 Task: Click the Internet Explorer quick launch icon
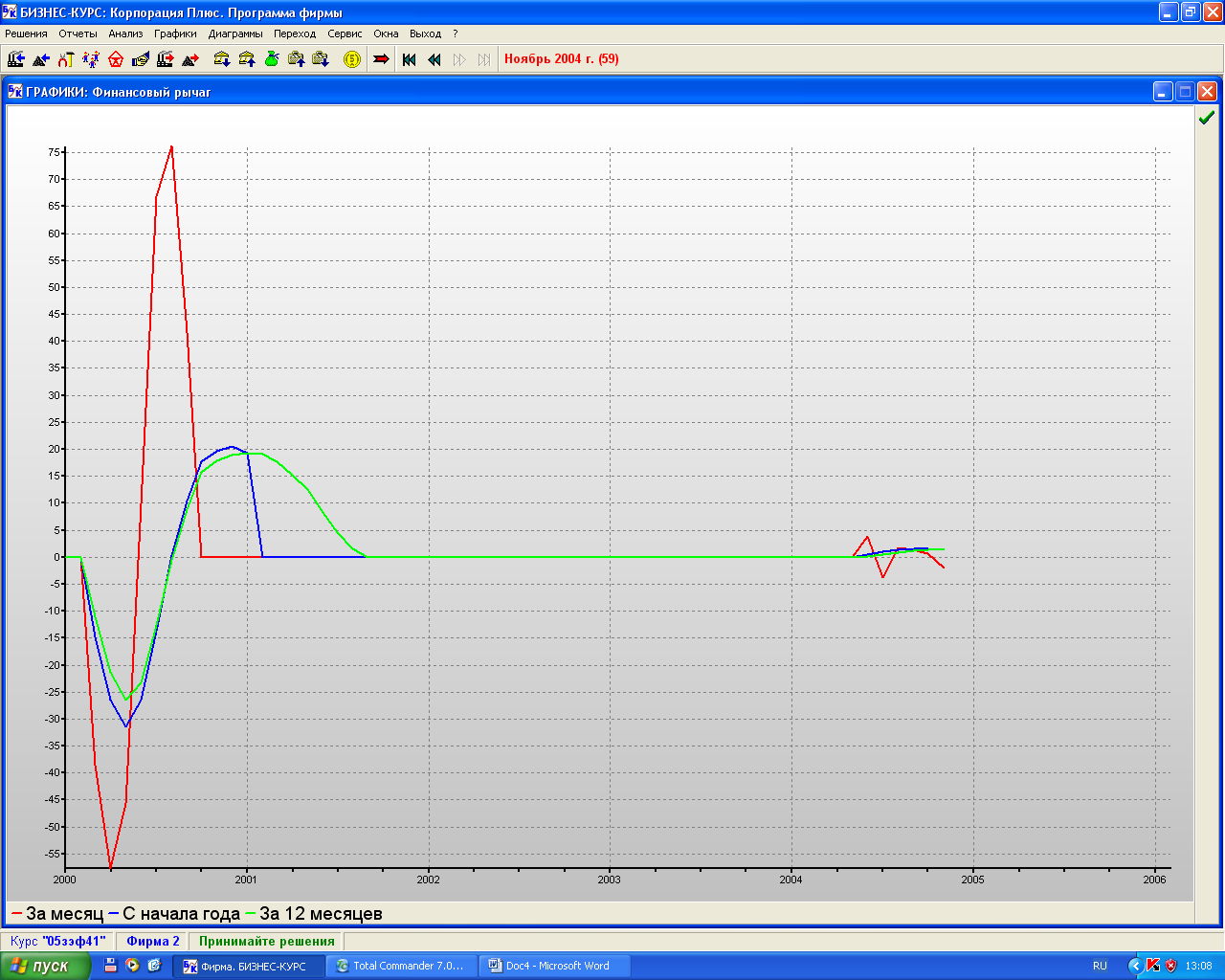tap(154, 966)
